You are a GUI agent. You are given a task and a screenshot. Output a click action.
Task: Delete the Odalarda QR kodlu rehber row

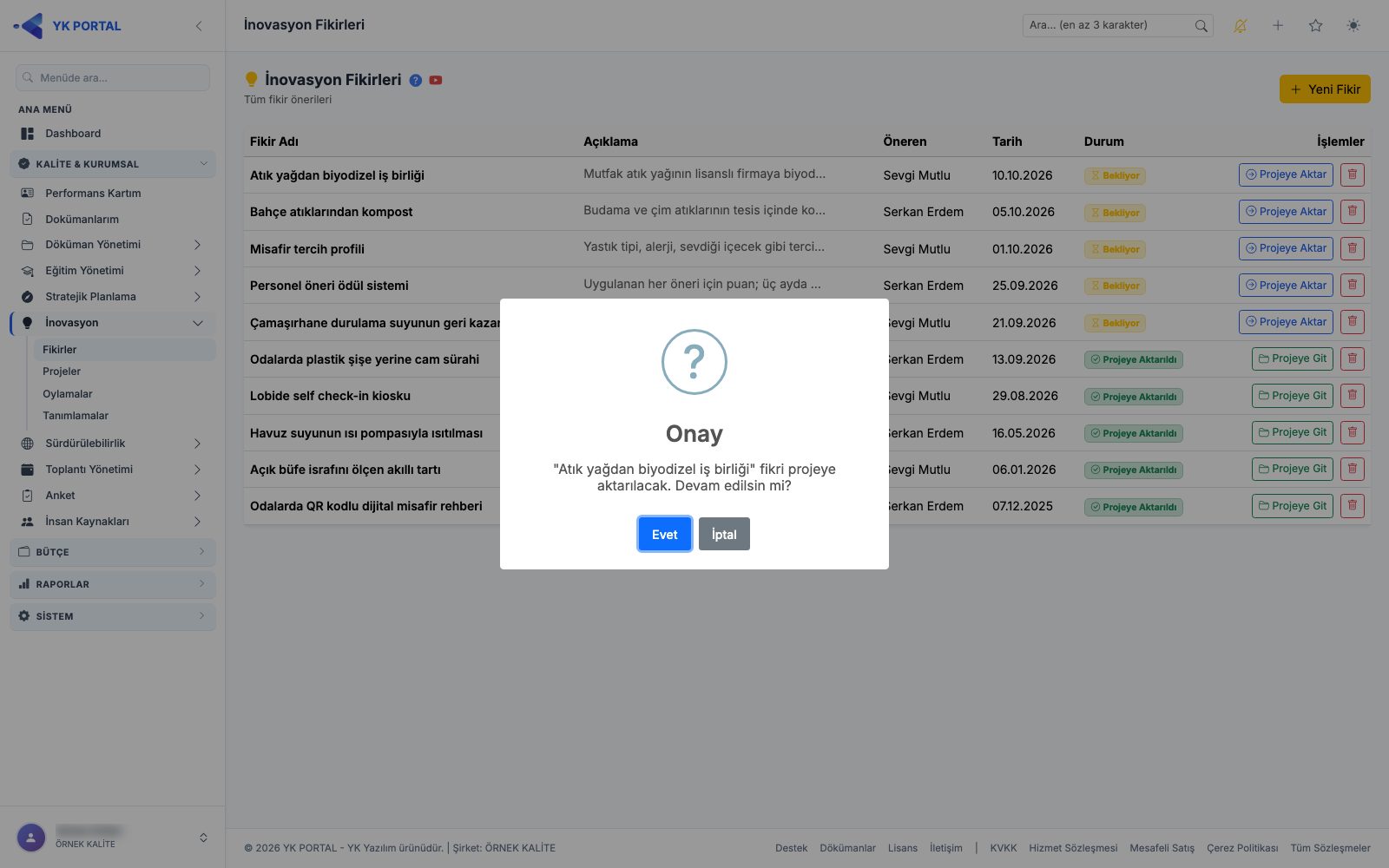1353,506
